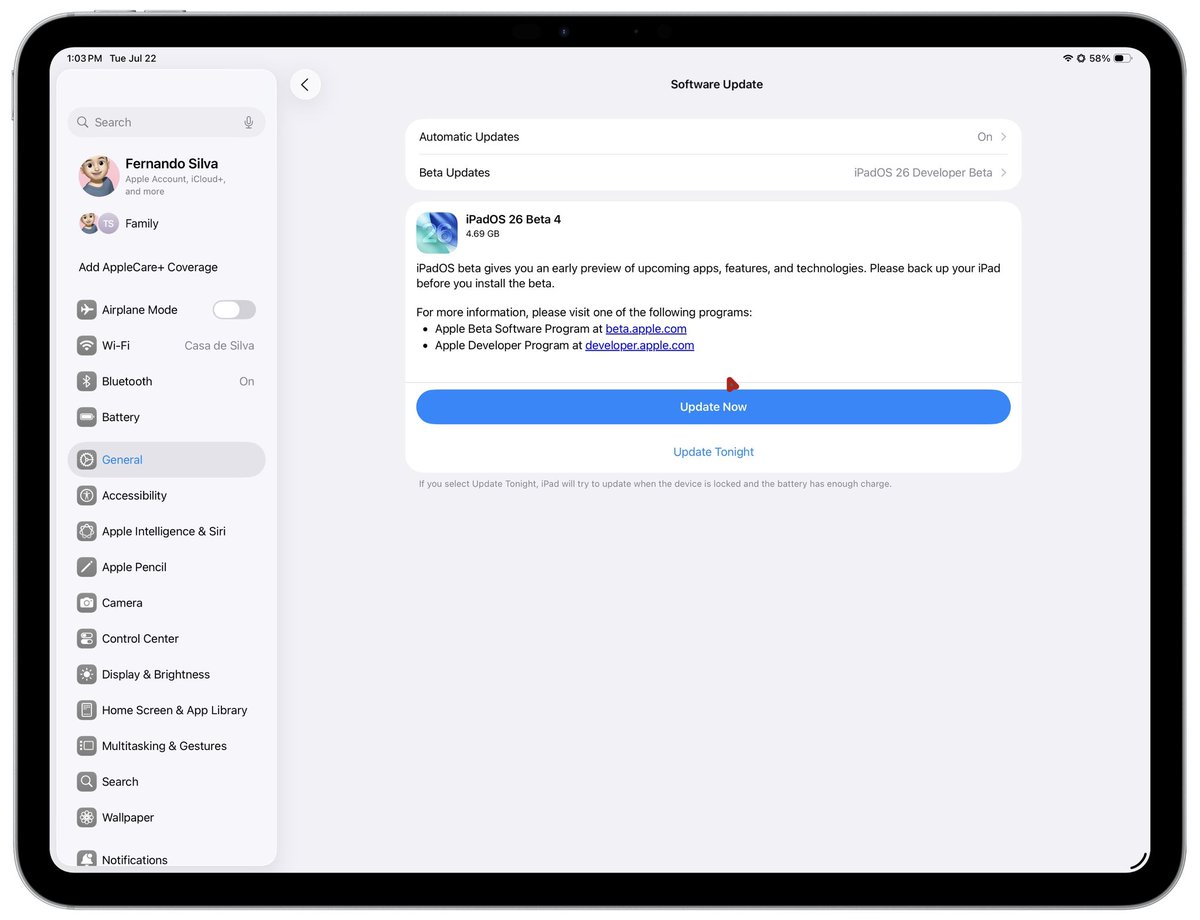Click Update Tonight
Screen dimensions: 1200x920
(x=713, y=452)
